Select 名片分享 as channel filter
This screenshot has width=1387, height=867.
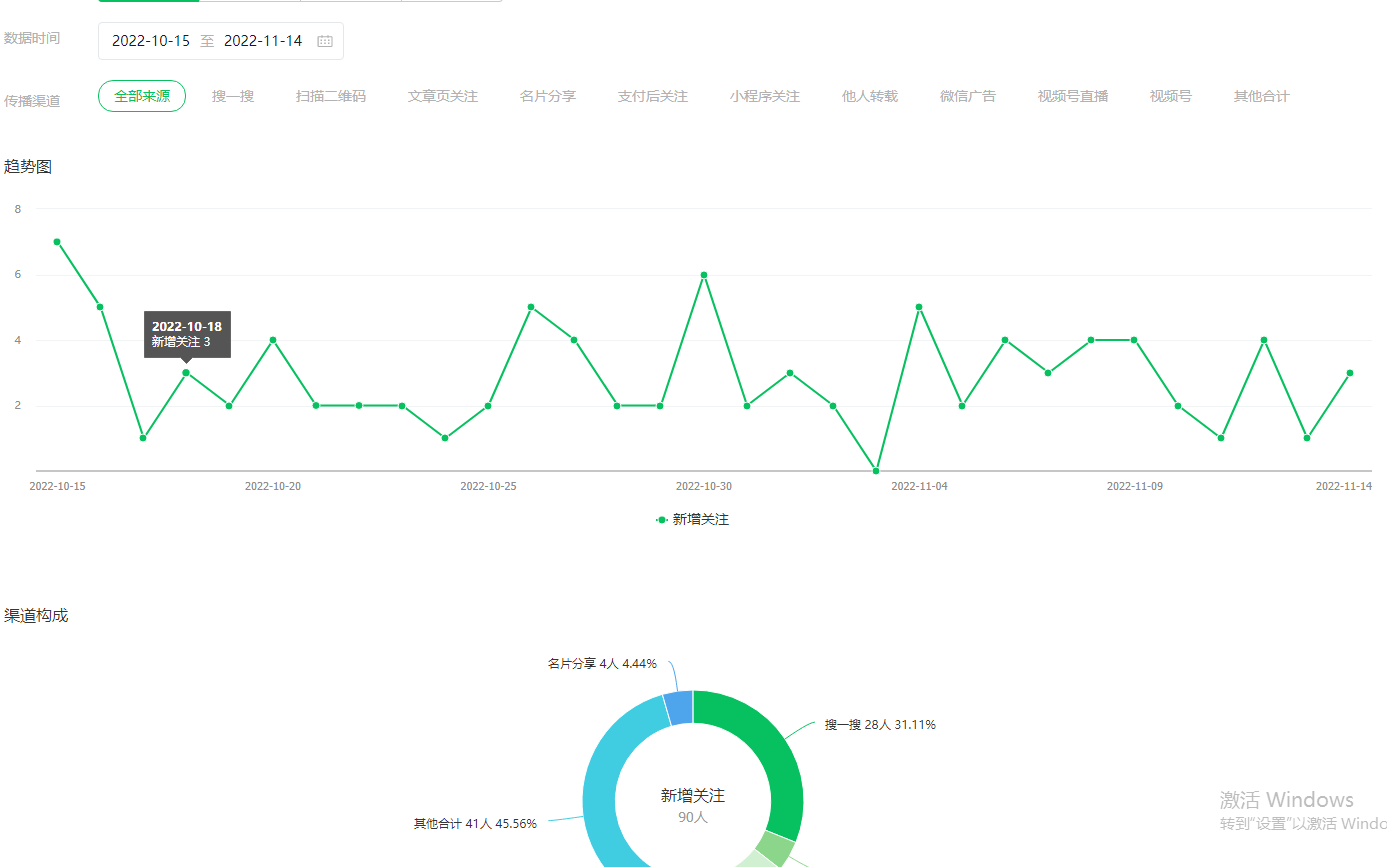(548, 96)
